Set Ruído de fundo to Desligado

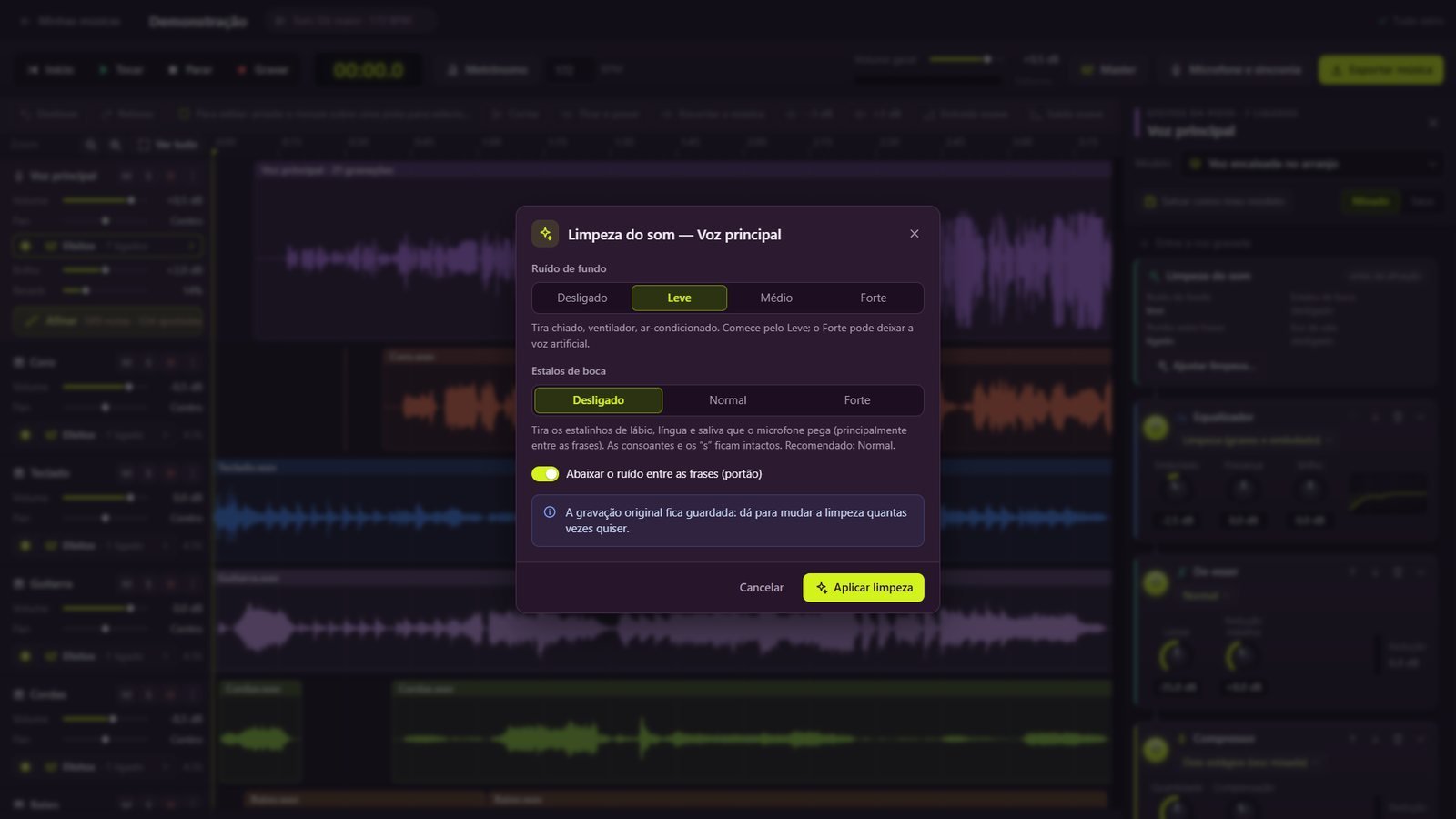pyautogui.click(x=582, y=298)
